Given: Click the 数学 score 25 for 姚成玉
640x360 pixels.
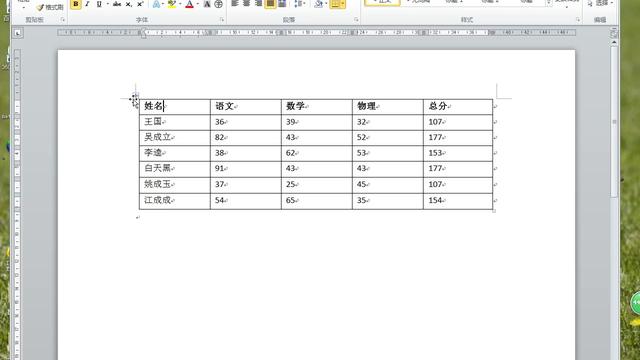Looking at the screenshot, I should tap(317, 184).
